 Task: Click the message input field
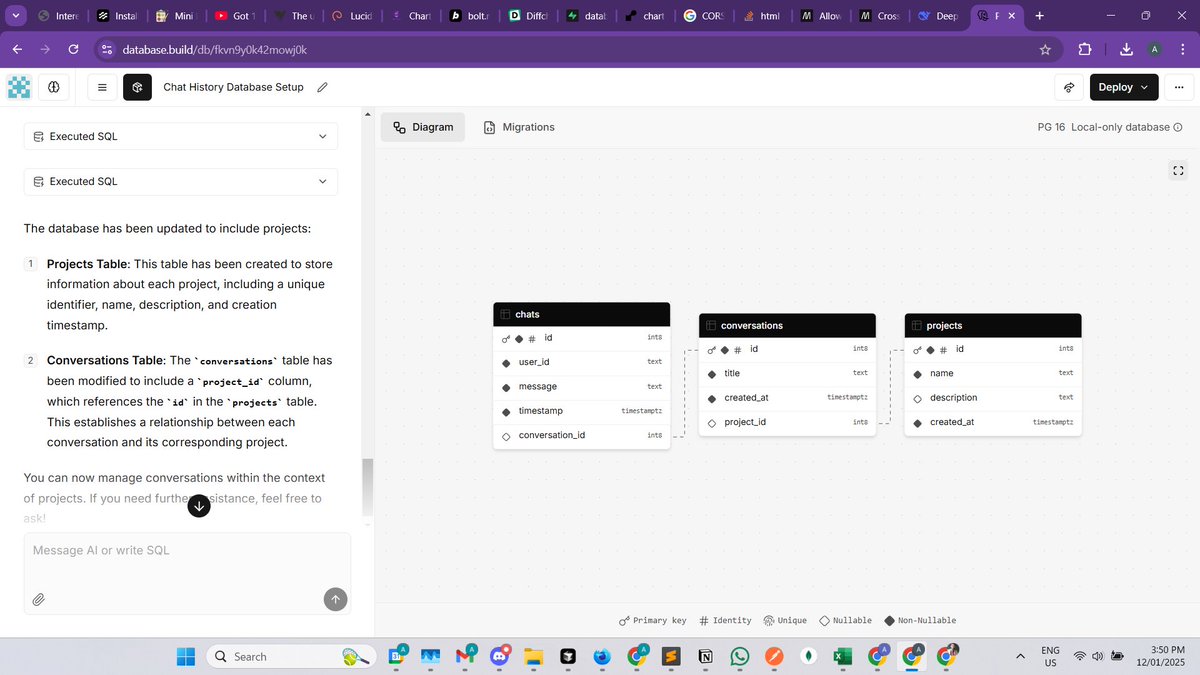pyautogui.click(x=187, y=573)
